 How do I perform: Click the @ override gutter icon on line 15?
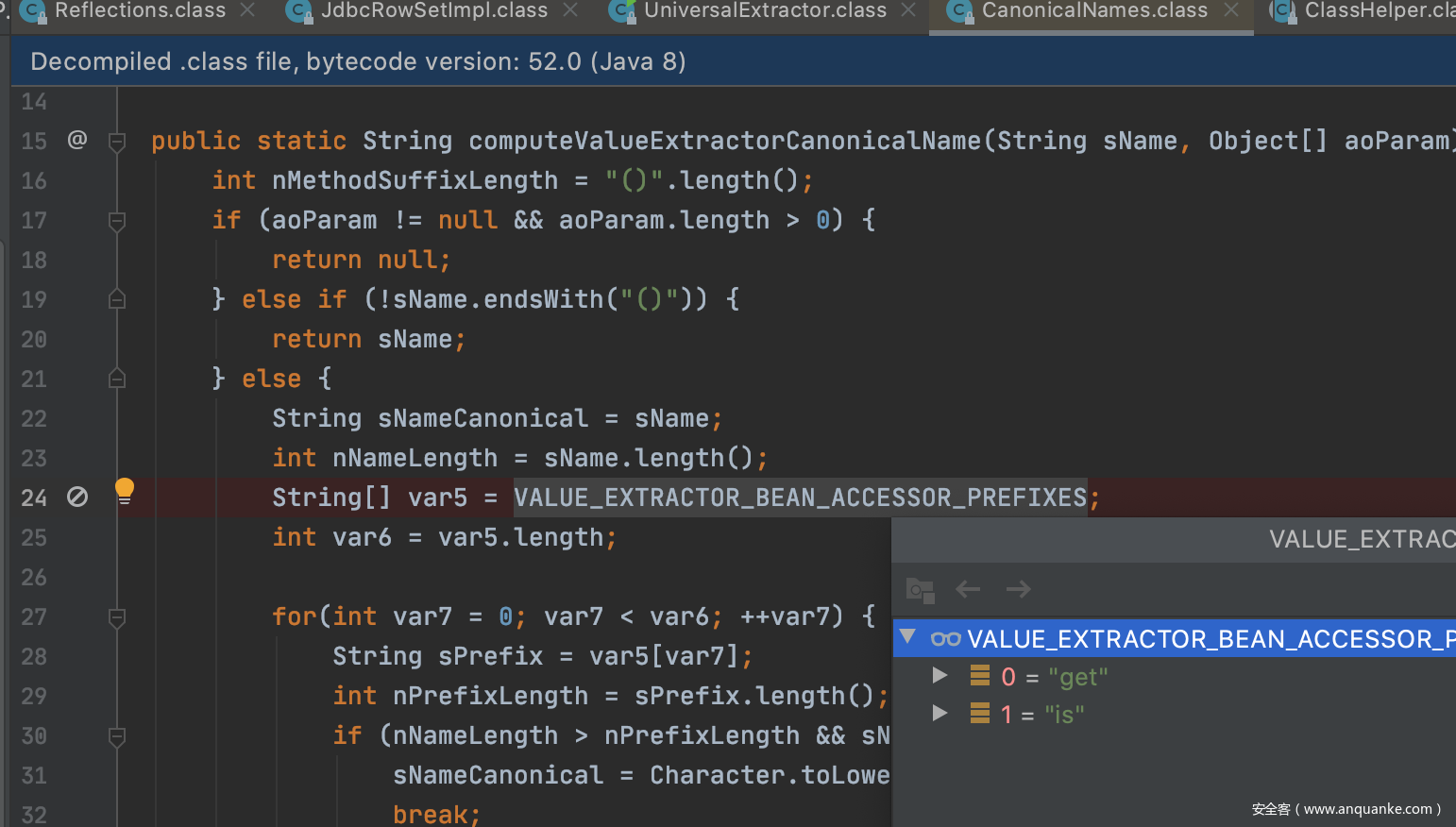click(x=77, y=140)
